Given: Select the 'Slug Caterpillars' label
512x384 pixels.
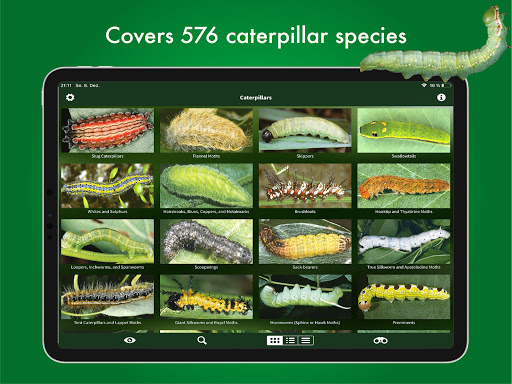Looking at the screenshot, I should (x=107, y=156).
